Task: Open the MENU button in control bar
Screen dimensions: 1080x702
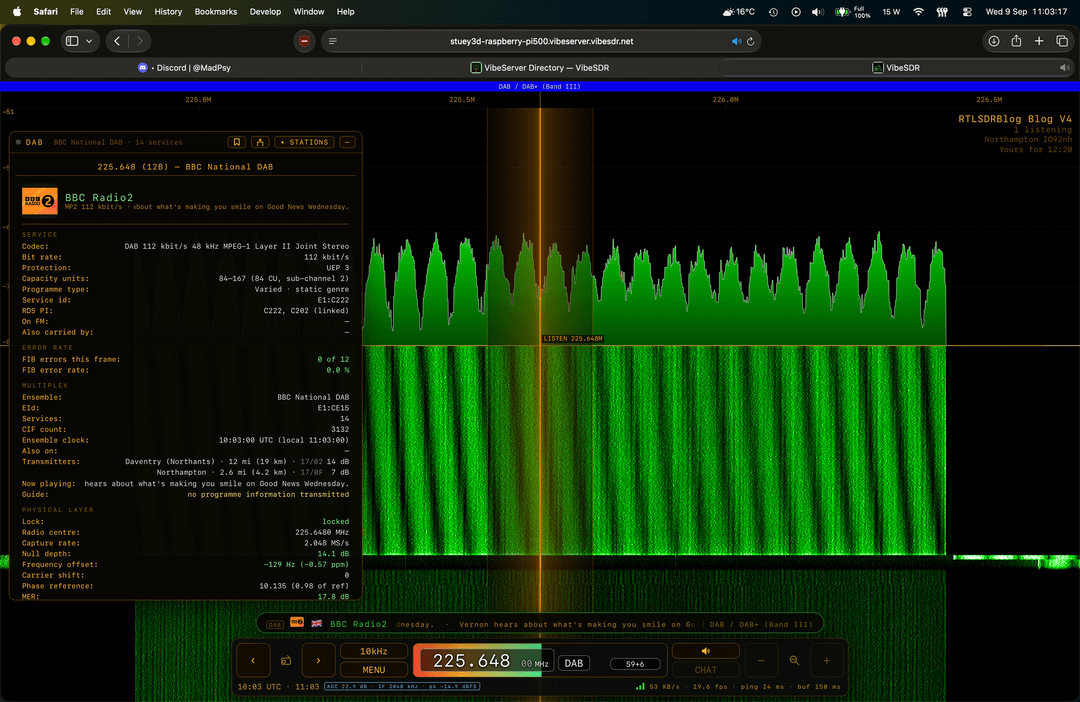Action: (373, 670)
